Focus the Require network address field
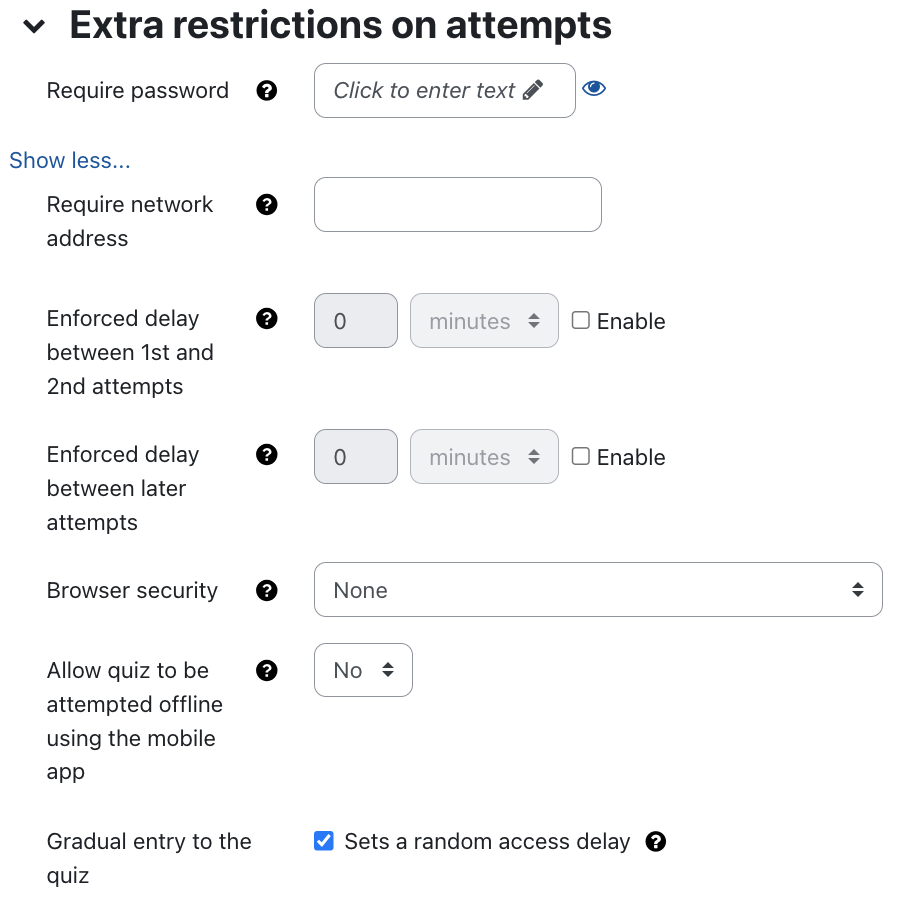900x906 pixels. coord(457,204)
